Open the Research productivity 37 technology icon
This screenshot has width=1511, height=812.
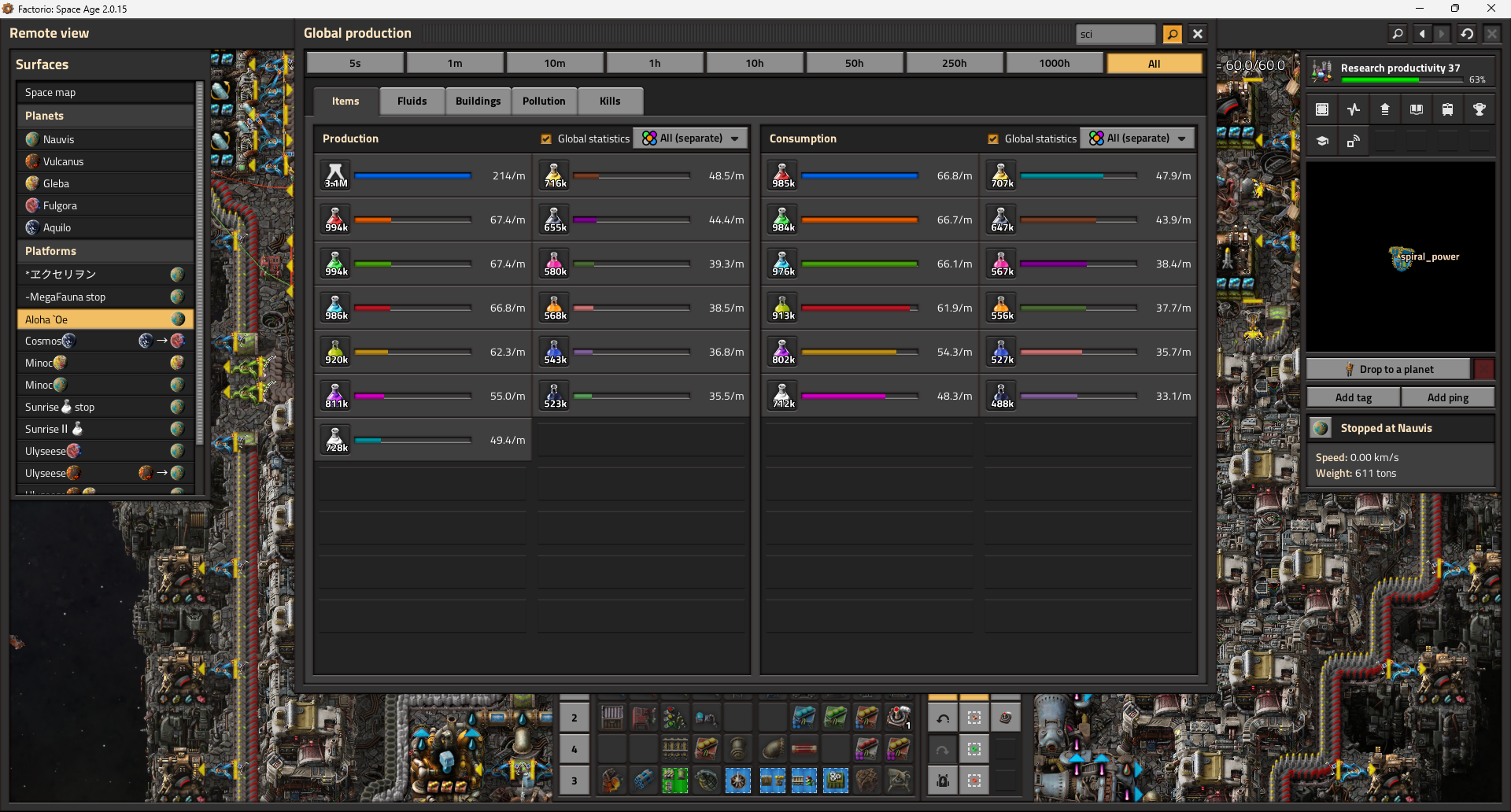click(x=1322, y=72)
